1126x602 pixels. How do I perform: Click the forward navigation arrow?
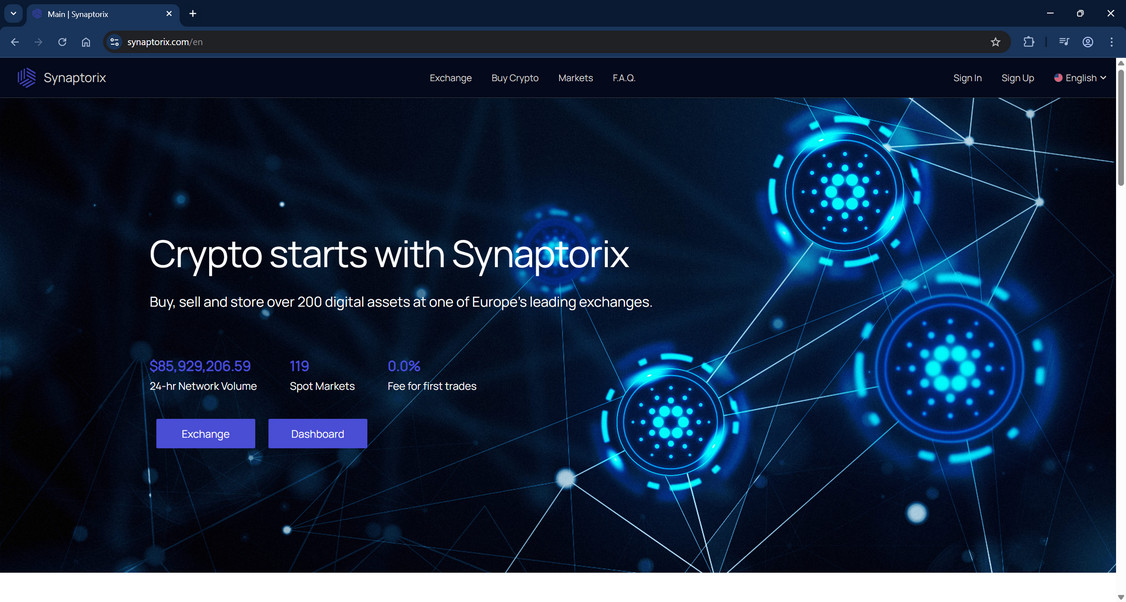(38, 42)
